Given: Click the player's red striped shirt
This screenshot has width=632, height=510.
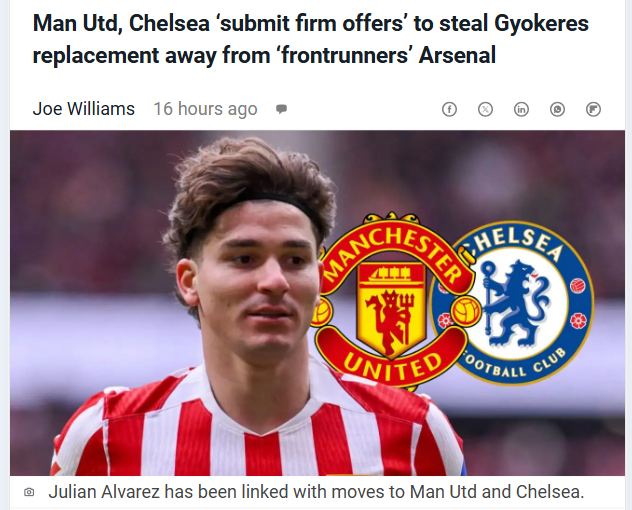Looking at the screenshot, I should pos(258,427).
